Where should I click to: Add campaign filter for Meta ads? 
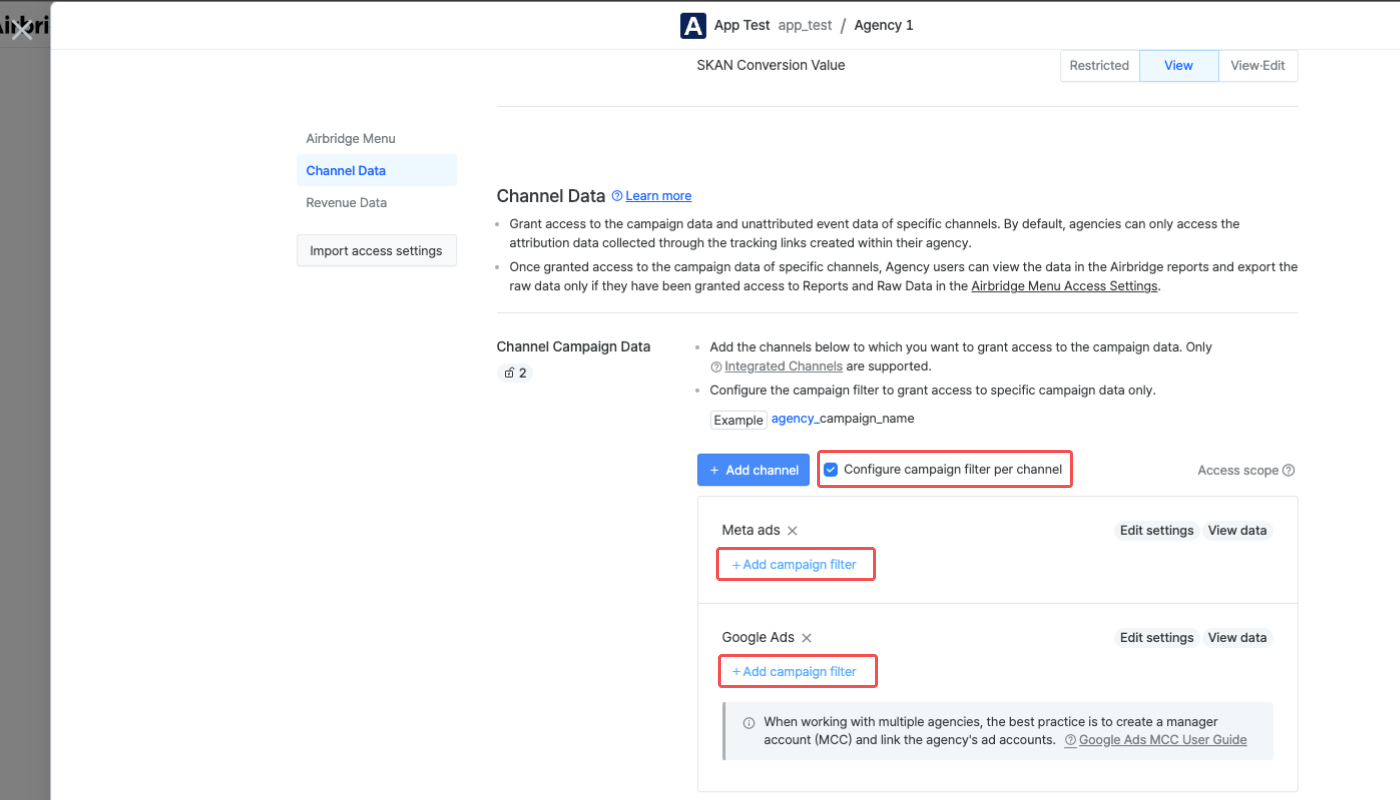tap(795, 564)
